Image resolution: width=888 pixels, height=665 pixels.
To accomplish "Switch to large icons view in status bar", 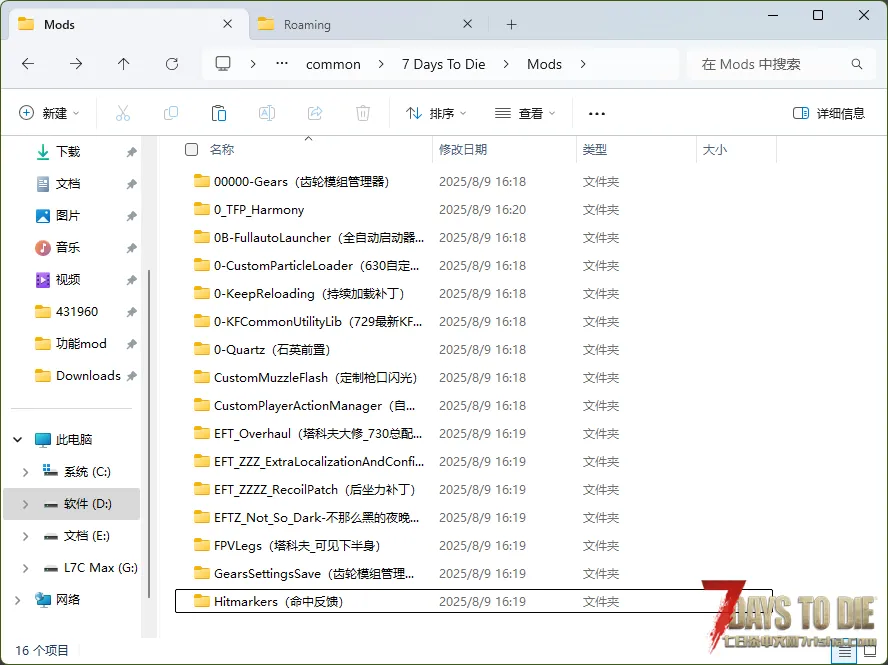I will tap(870, 651).
